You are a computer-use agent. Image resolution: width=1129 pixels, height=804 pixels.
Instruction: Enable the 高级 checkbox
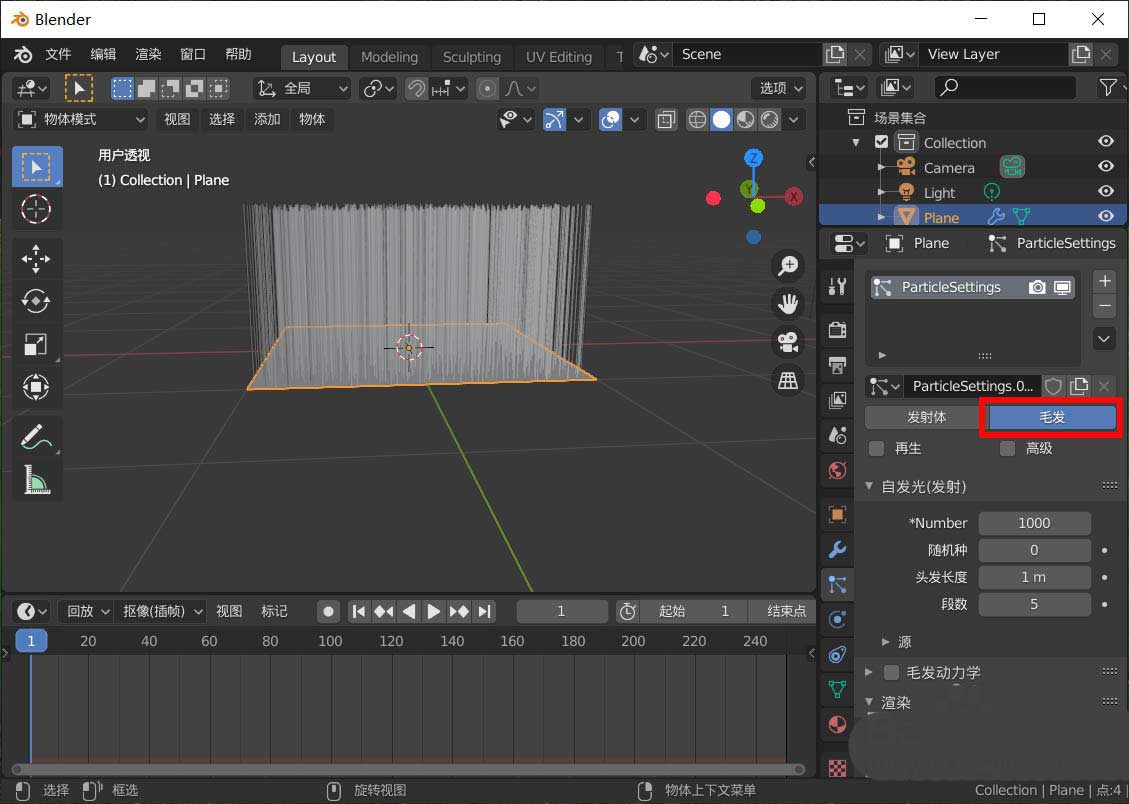[1008, 448]
